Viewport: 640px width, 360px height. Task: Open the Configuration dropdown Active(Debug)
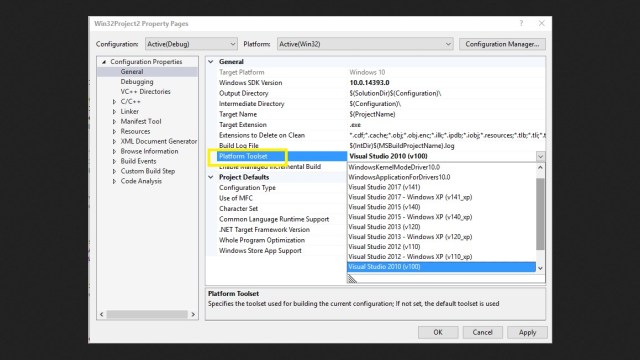pyautogui.click(x=191, y=44)
